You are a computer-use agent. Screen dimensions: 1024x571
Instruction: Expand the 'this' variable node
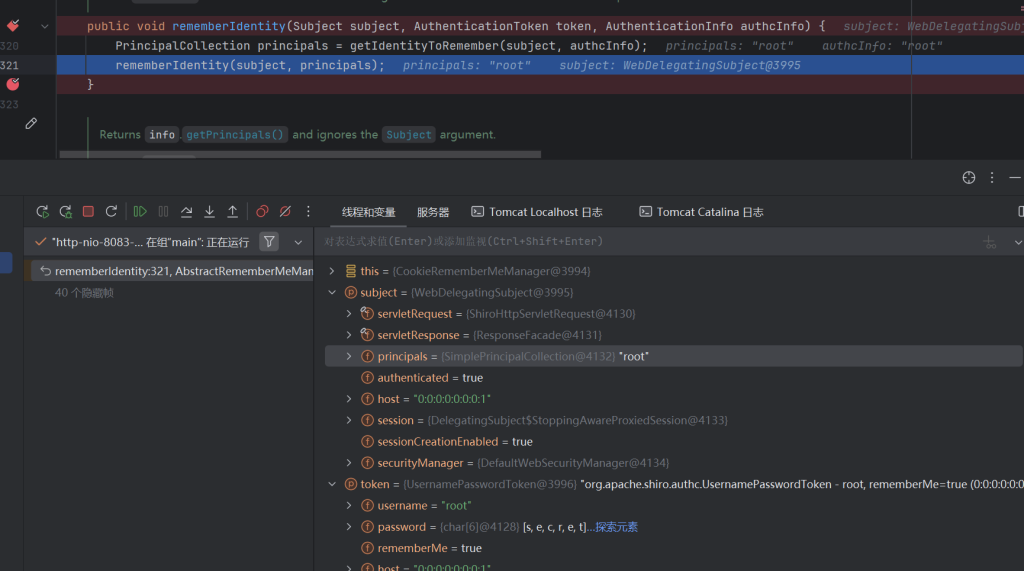[x=332, y=271]
